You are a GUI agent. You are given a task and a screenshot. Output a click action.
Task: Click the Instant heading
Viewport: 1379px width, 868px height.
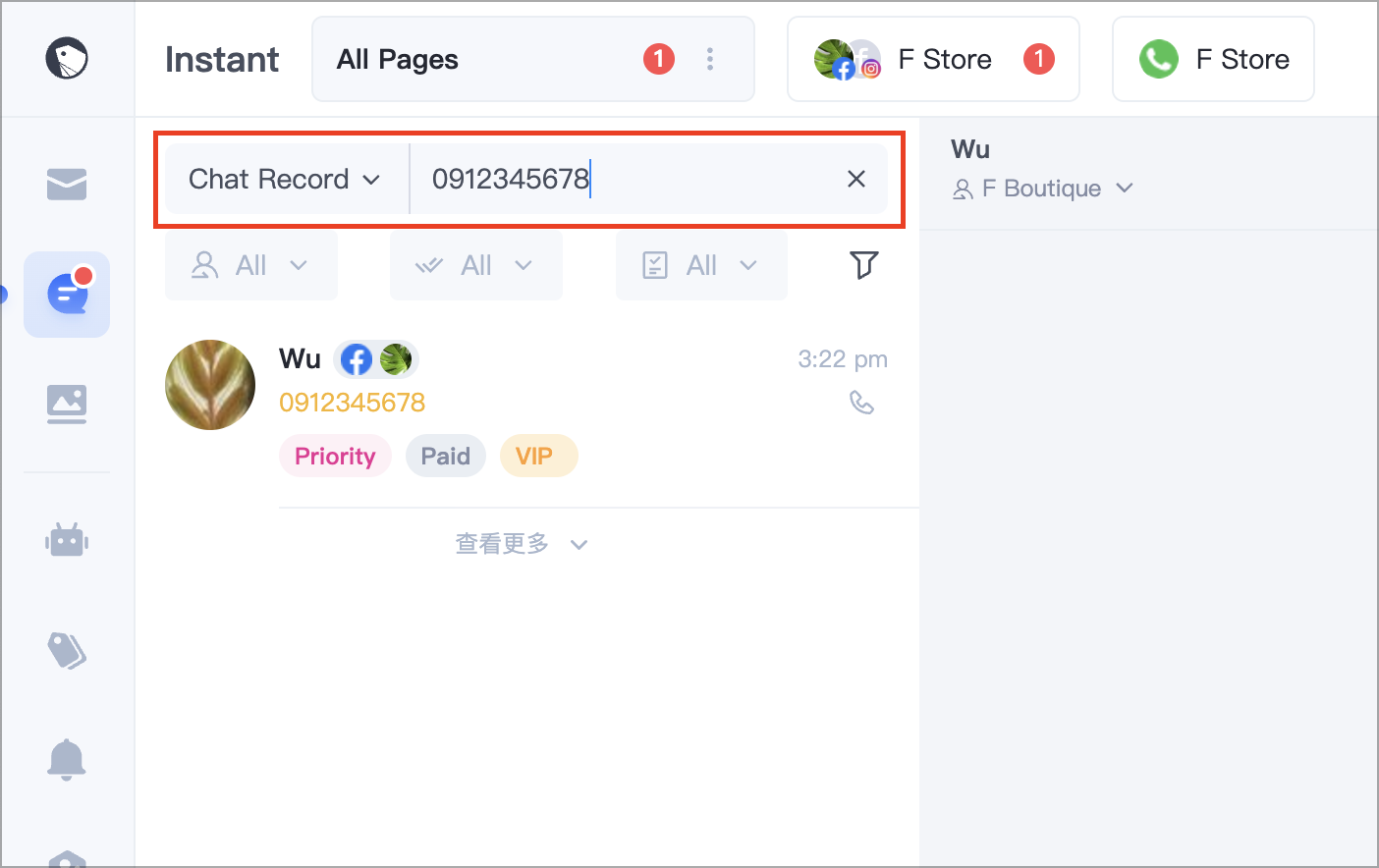coord(222,59)
